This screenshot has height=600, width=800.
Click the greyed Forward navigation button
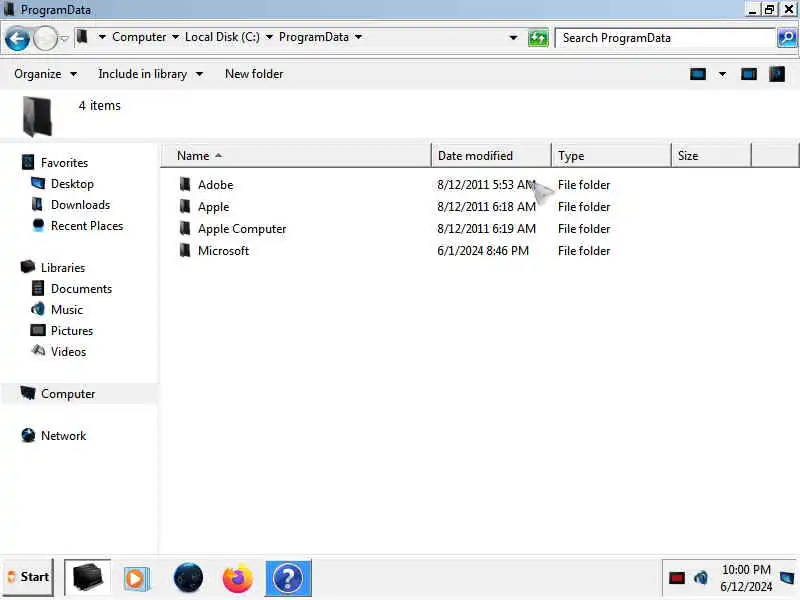pos(45,38)
